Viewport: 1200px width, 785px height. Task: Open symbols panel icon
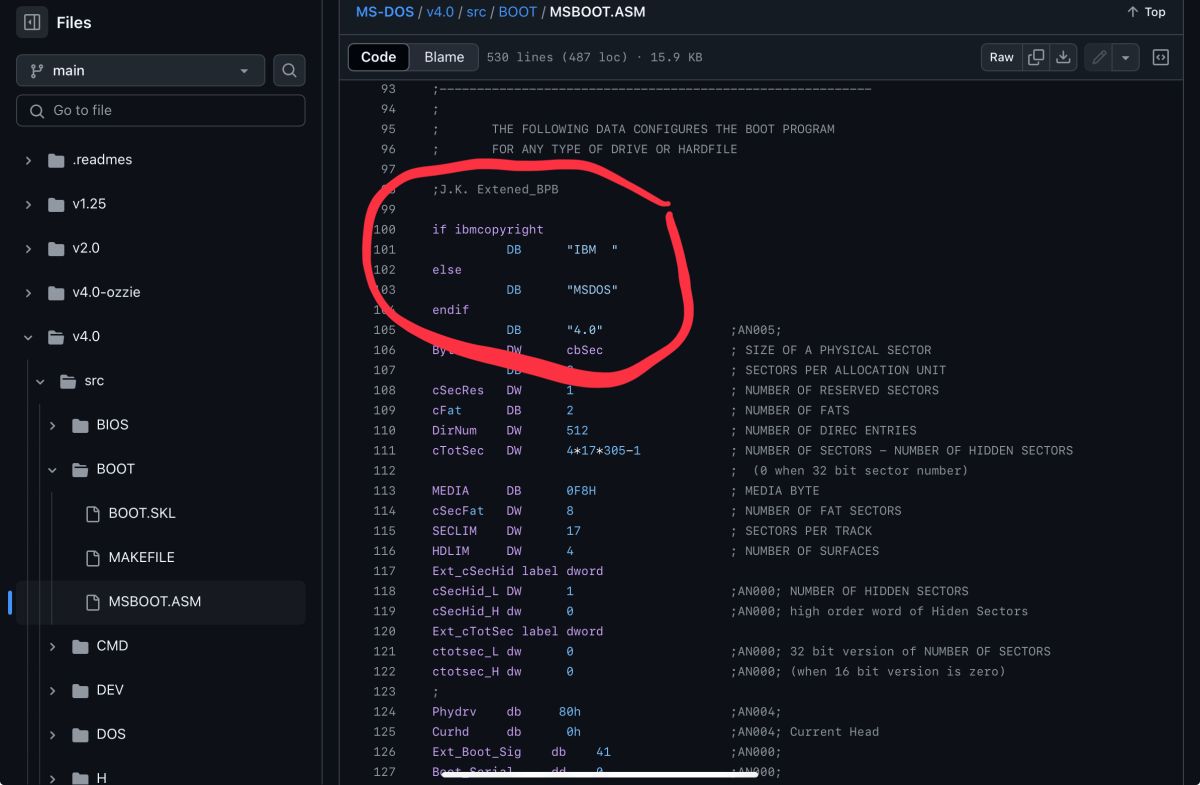[1161, 57]
